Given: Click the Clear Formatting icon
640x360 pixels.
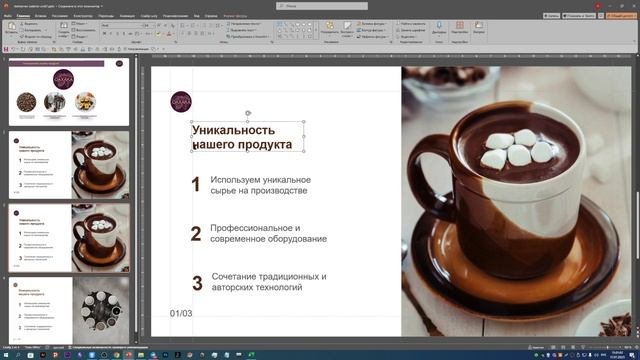Looking at the screenshot, I should pyautogui.click(x=172, y=25).
